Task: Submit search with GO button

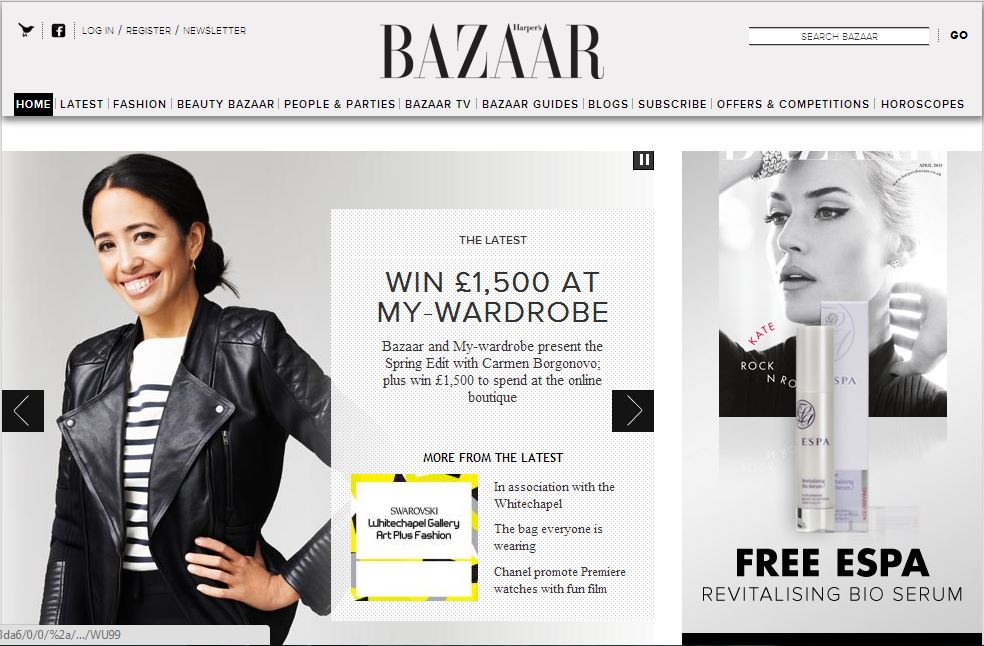Action: point(959,35)
